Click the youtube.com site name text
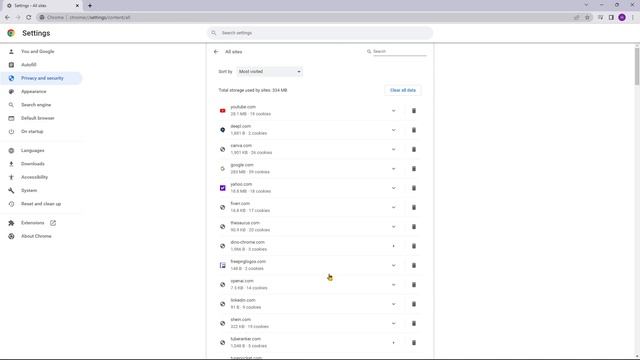The height and width of the screenshot is (360, 640). pyautogui.click(x=243, y=107)
